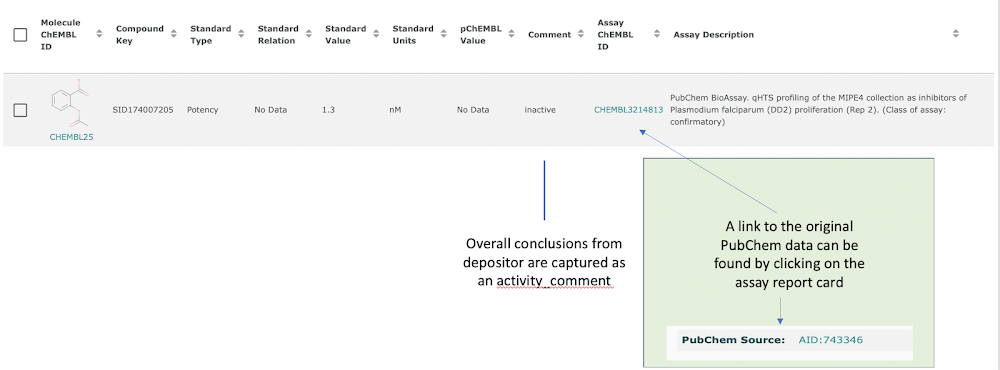
Task: Click the CHEMBL25 molecule structure thumbnail
Action: click(x=71, y=103)
